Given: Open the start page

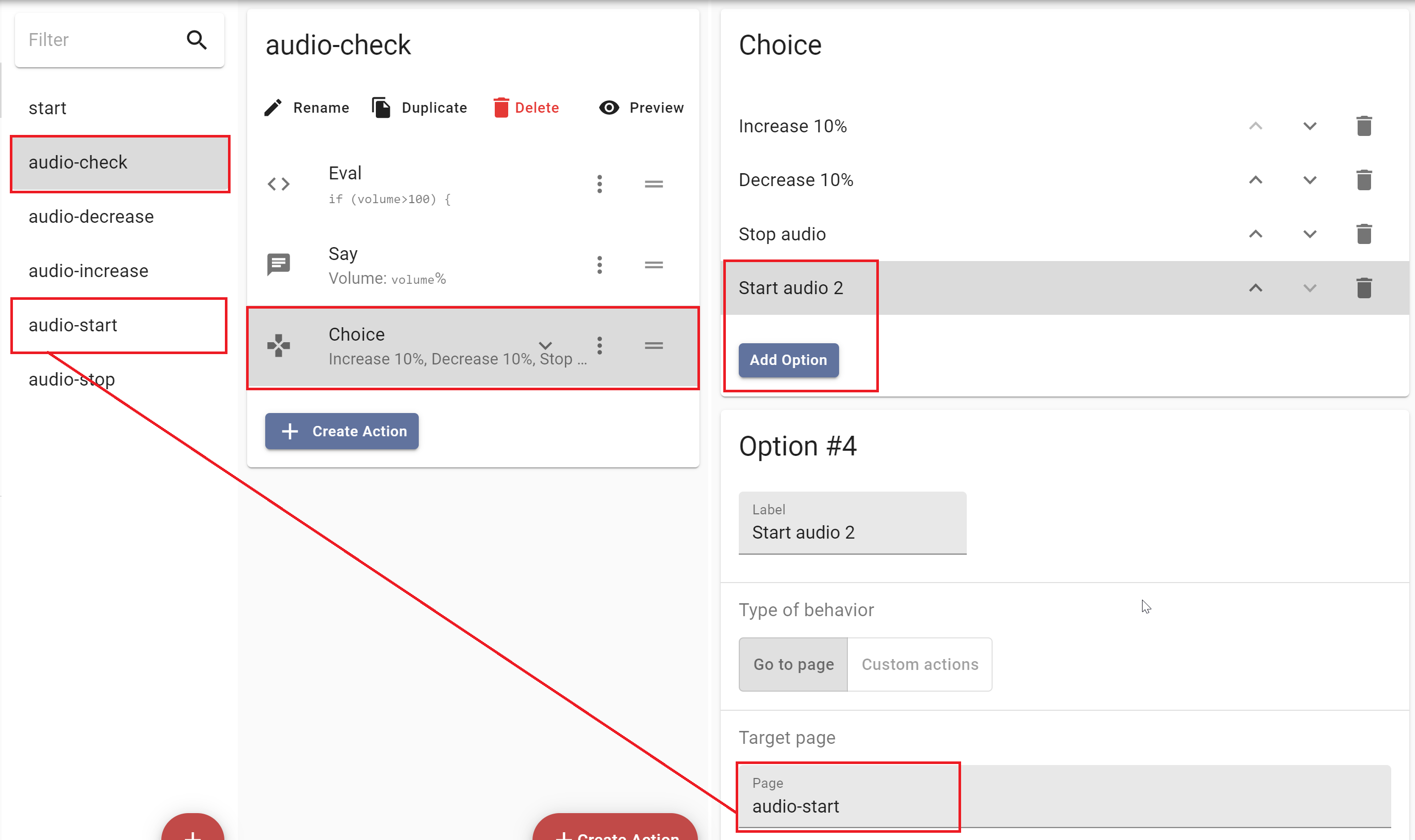Looking at the screenshot, I should [x=120, y=108].
